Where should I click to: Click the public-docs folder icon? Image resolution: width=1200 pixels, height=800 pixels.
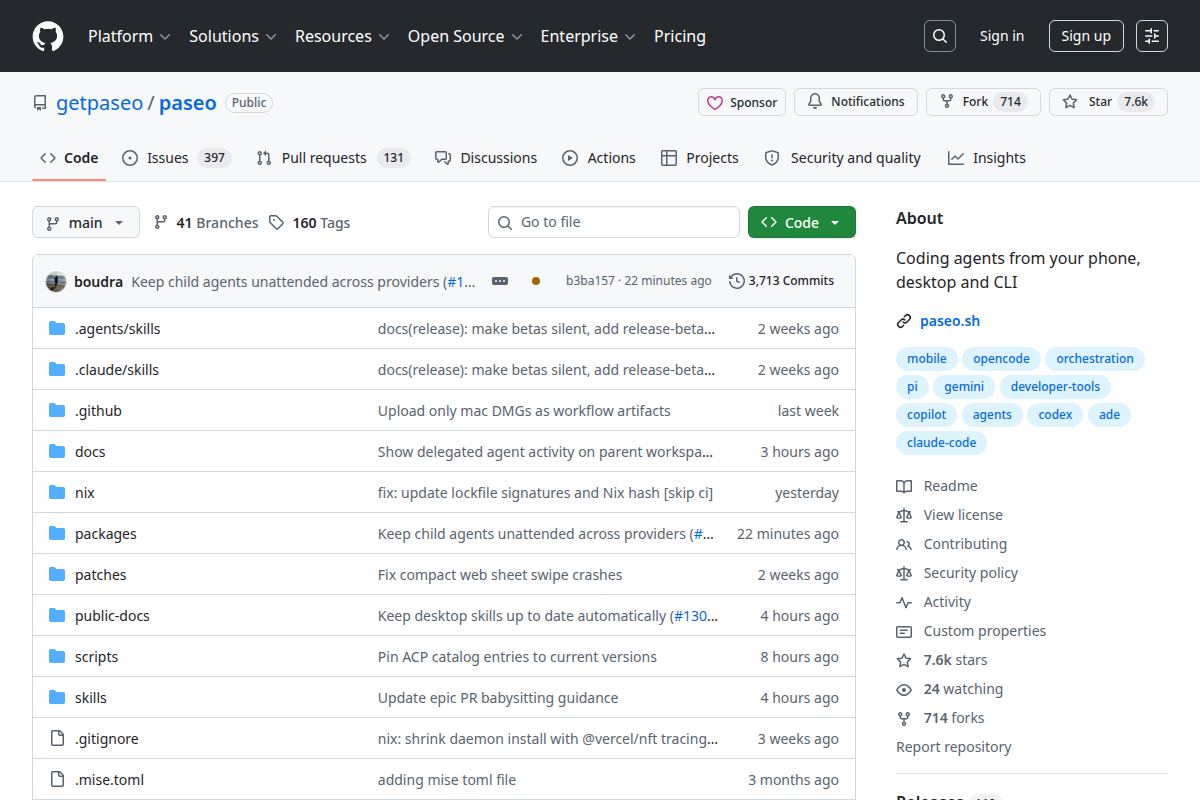click(x=57, y=616)
